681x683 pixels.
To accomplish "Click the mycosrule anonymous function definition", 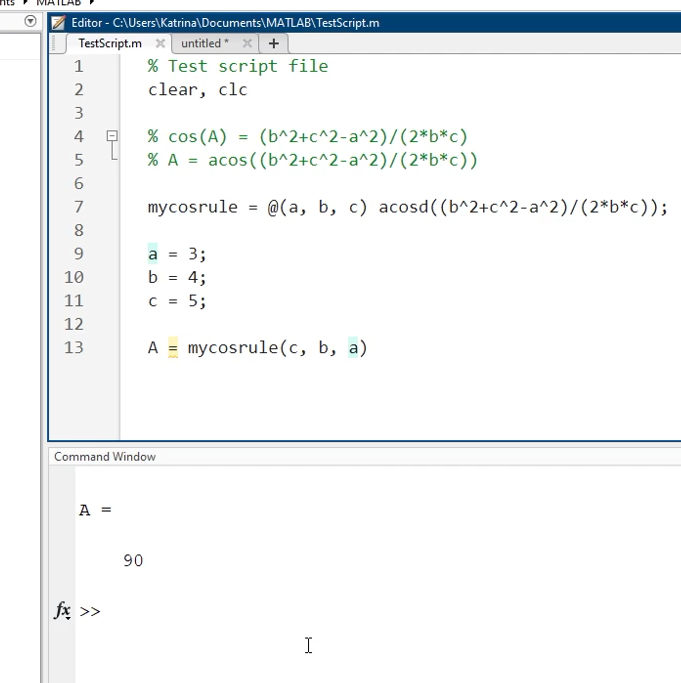I will 408,207.
